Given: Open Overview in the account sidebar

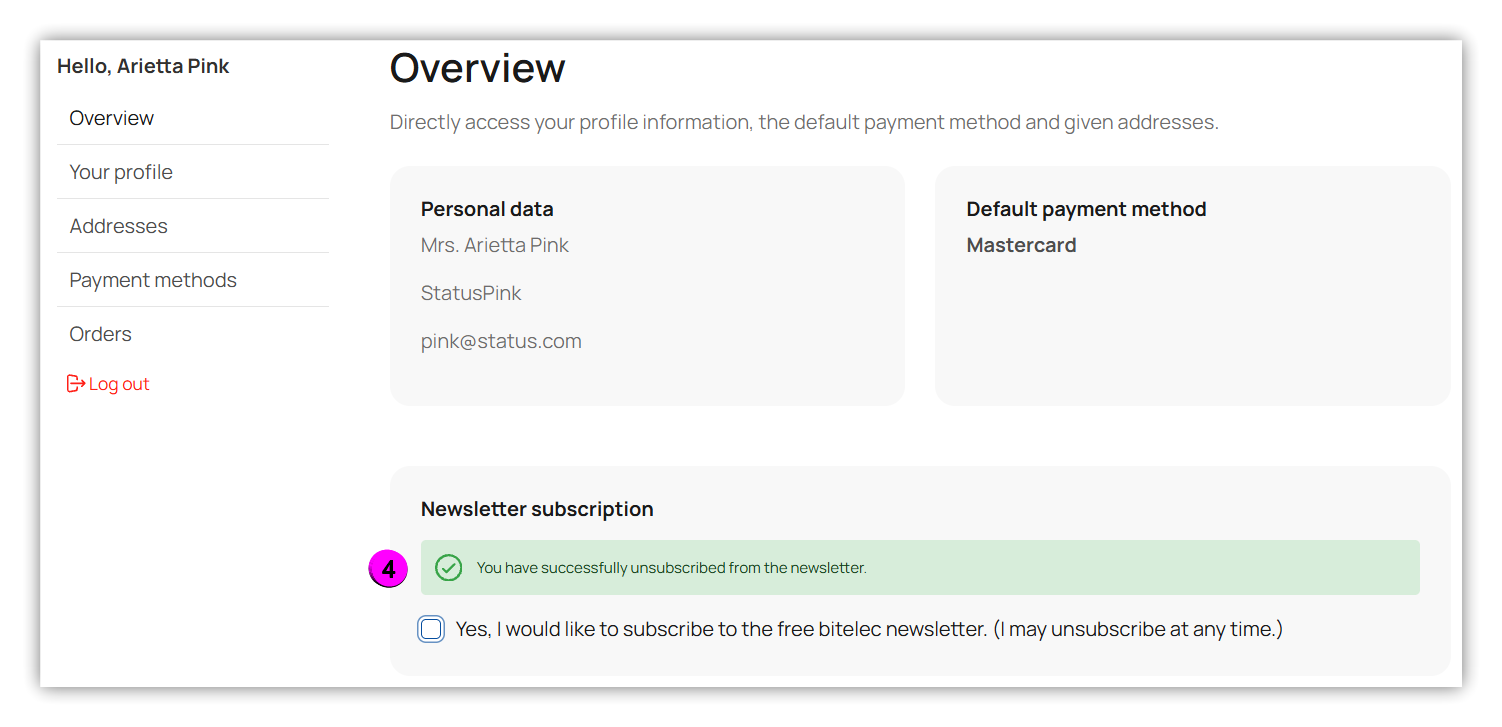Looking at the screenshot, I should (x=111, y=118).
